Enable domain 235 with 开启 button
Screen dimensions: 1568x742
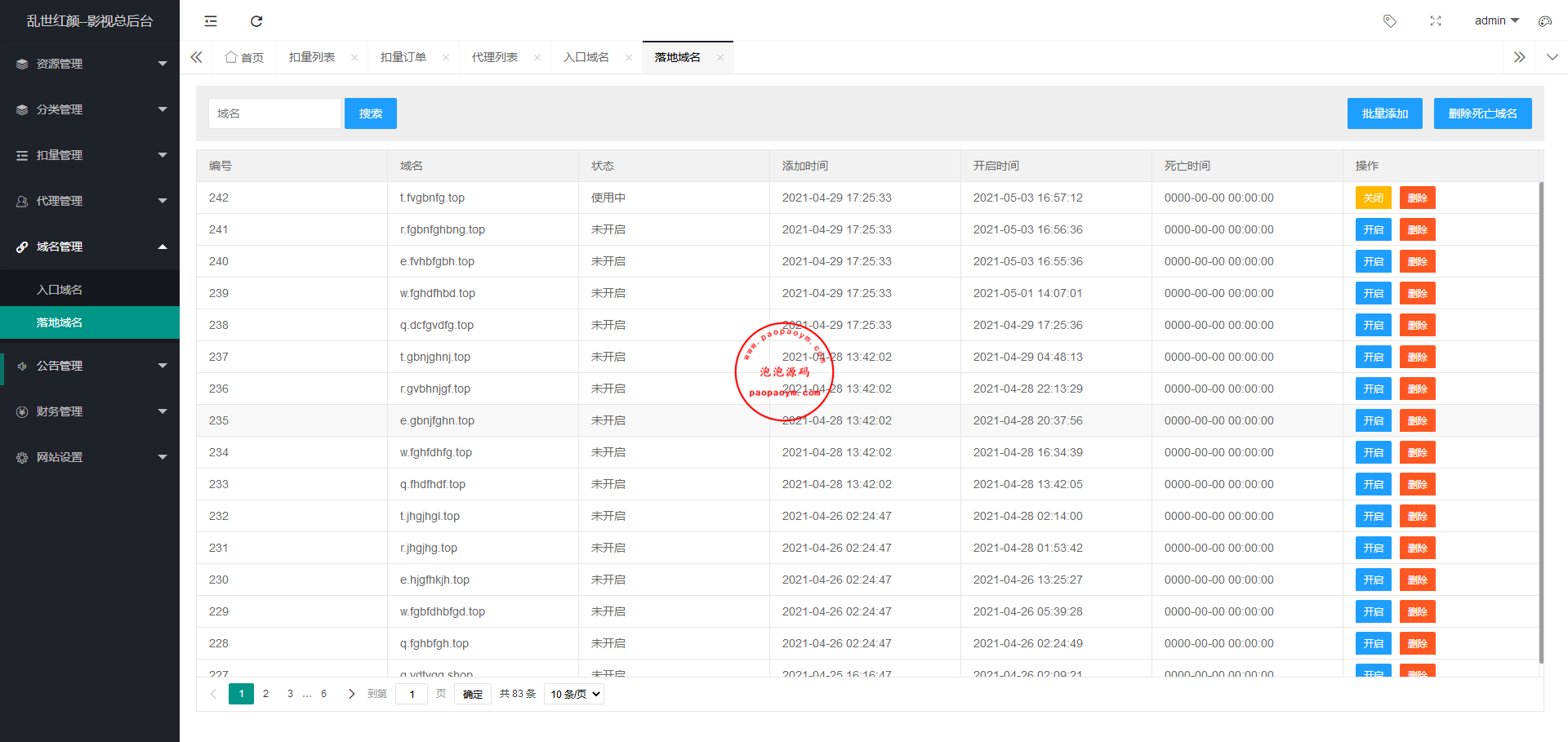click(1373, 421)
